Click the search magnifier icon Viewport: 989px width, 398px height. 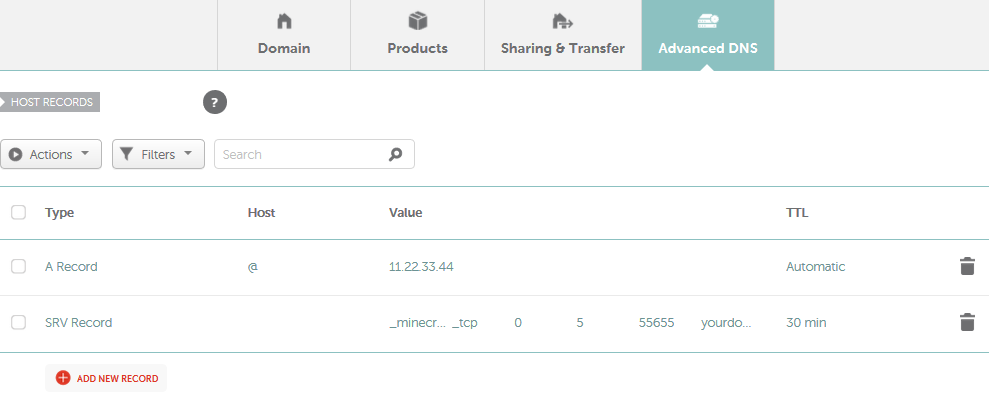click(x=395, y=155)
